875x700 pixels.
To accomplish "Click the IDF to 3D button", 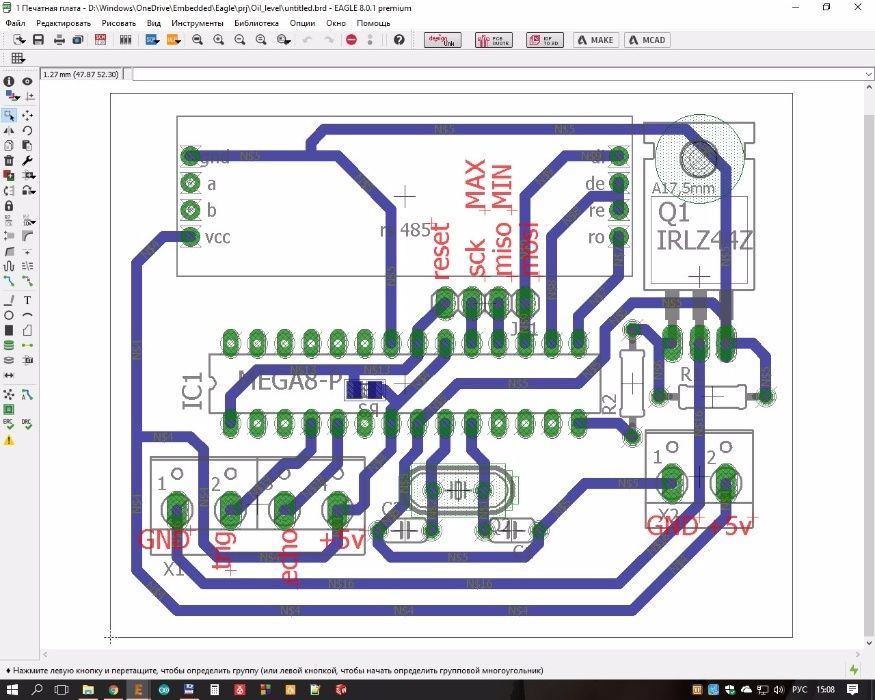I will [x=545, y=40].
